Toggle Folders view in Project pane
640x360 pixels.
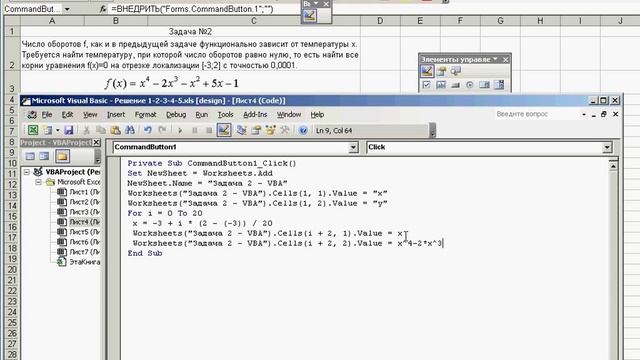coord(62,156)
